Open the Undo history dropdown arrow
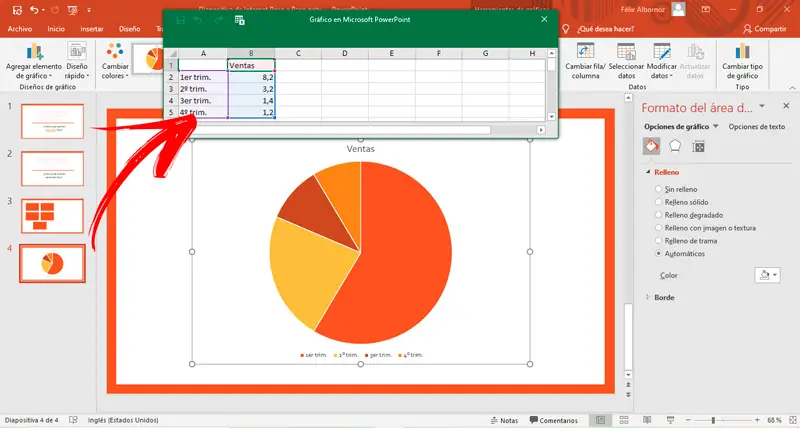 click(x=43, y=10)
